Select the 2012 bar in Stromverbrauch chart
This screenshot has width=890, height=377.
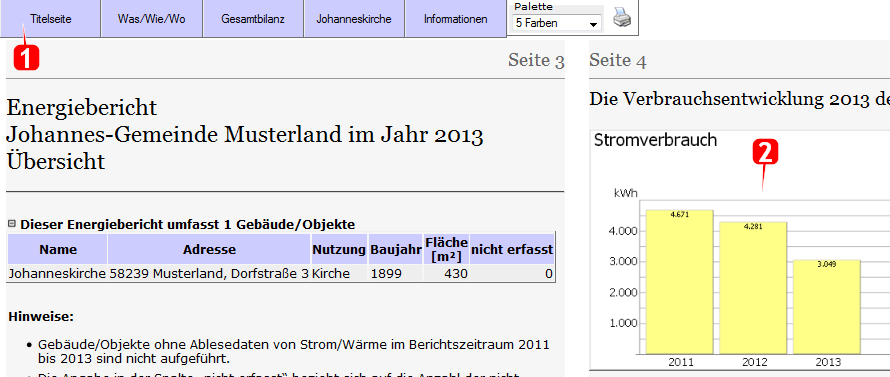[753, 287]
